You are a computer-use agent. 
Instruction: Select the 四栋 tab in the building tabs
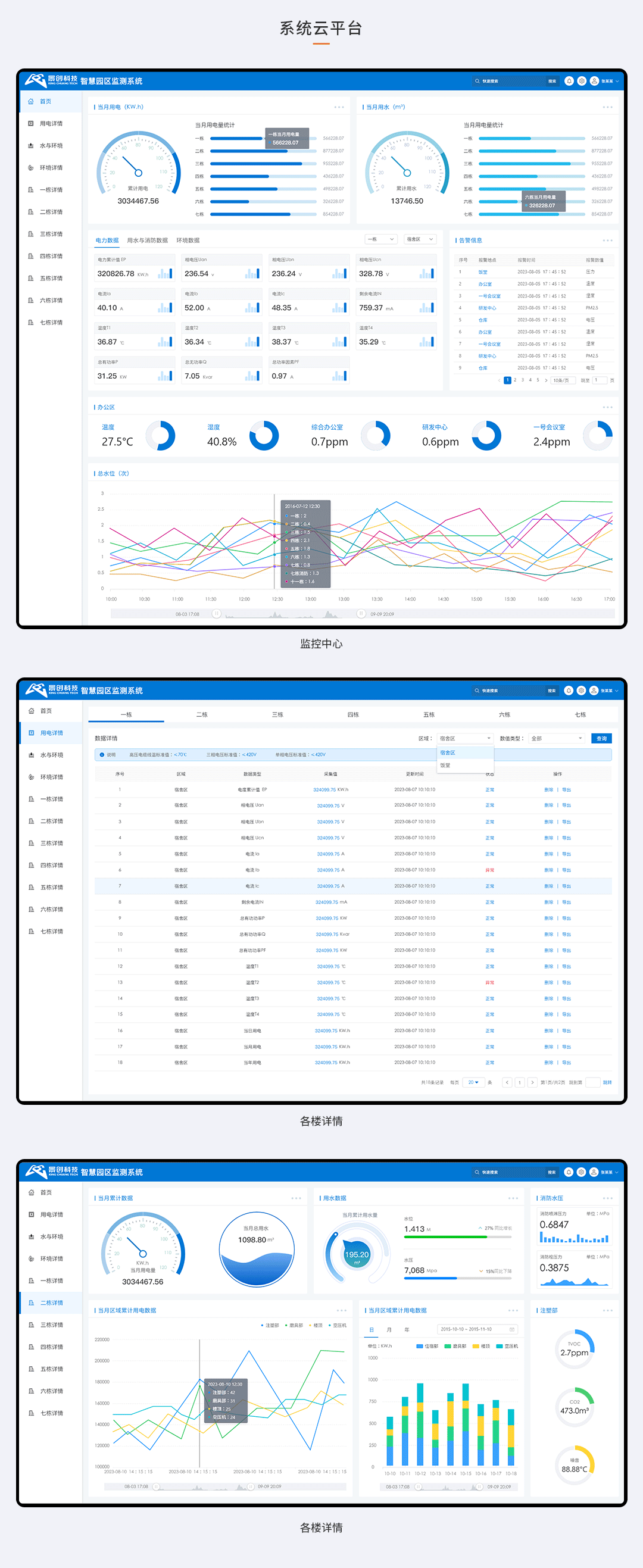pos(353,714)
